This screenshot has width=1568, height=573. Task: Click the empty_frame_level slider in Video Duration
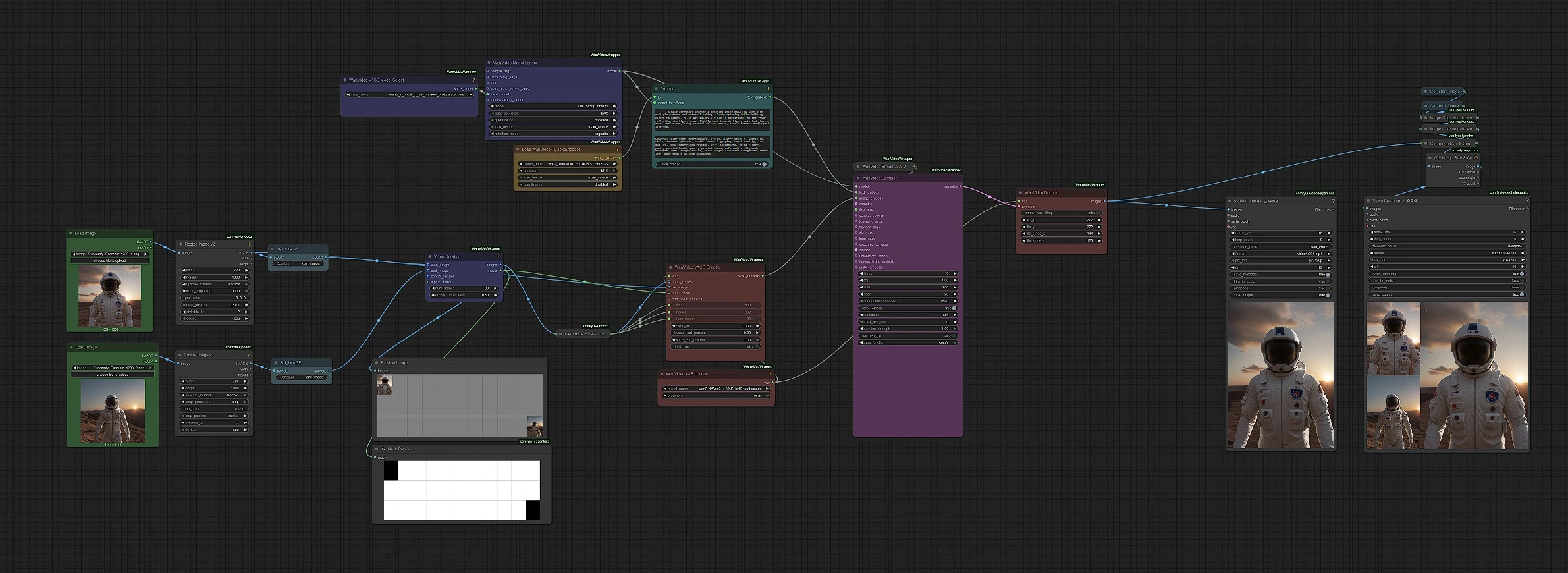[x=464, y=295]
